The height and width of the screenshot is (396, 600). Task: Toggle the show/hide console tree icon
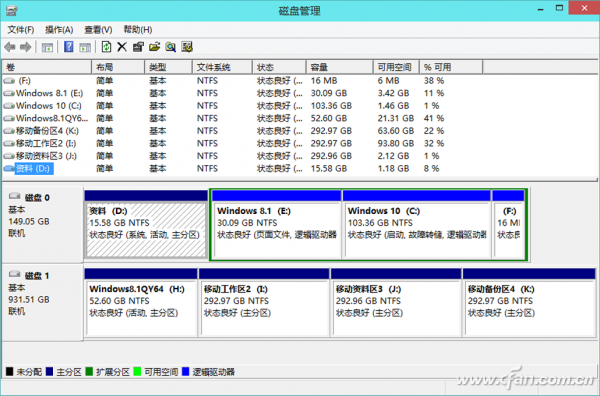pos(47,47)
